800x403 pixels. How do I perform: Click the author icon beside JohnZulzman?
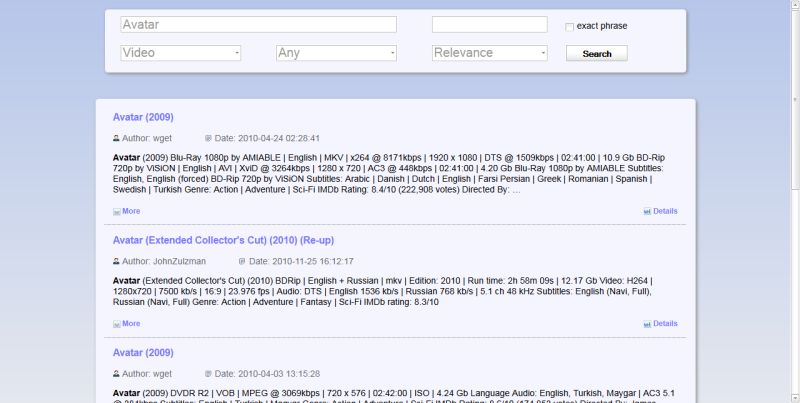(116, 261)
